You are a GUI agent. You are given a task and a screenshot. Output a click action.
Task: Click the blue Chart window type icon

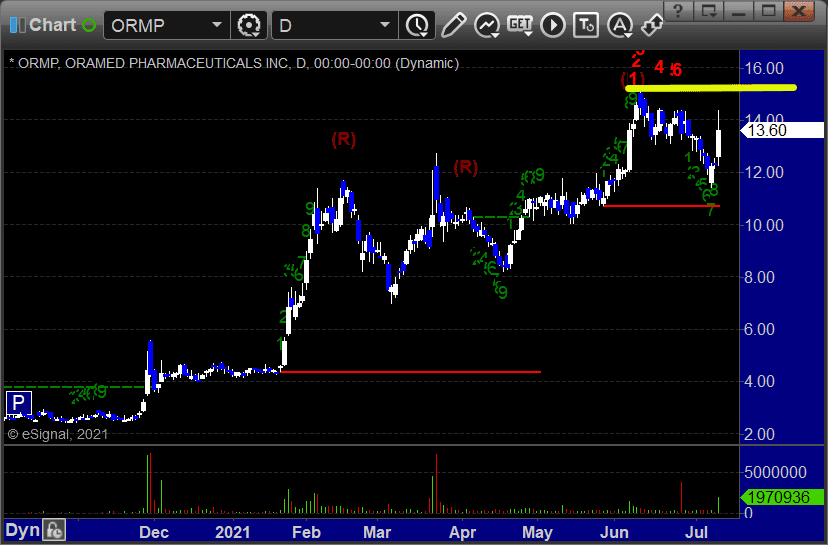pyautogui.click(x=17, y=25)
